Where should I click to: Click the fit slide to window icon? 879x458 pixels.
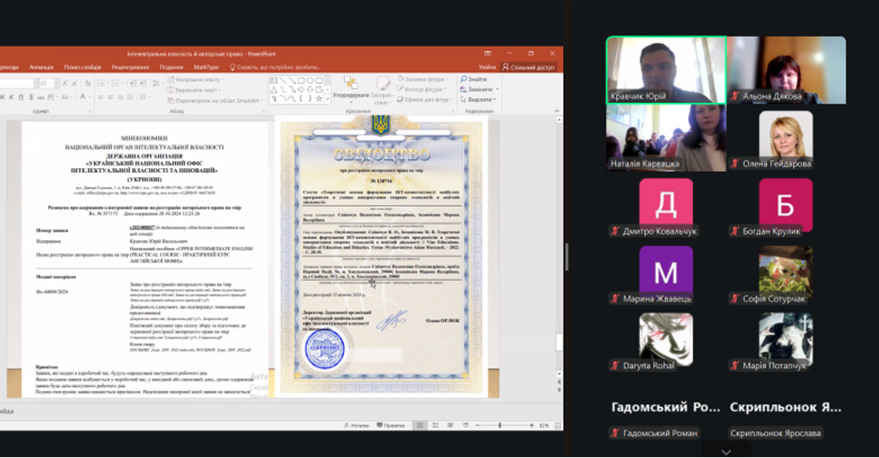tap(556, 425)
